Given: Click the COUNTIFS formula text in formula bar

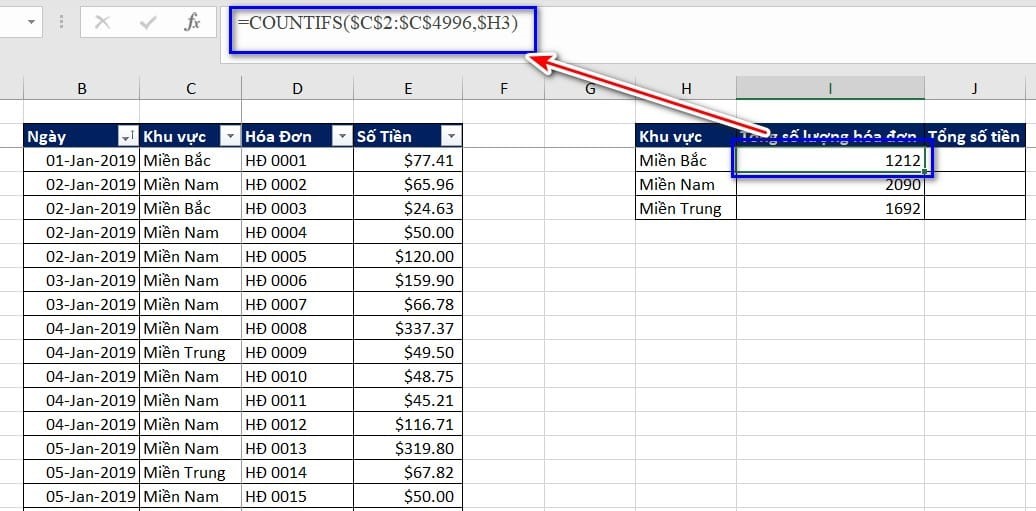Looking at the screenshot, I should click(x=378, y=23).
